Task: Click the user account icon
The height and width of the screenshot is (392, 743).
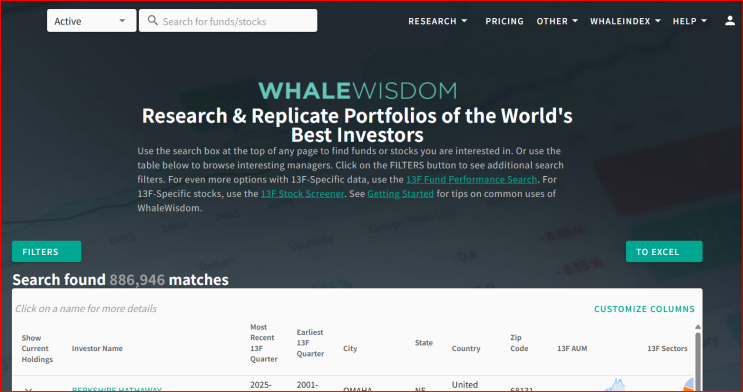Action: pos(730,21)
